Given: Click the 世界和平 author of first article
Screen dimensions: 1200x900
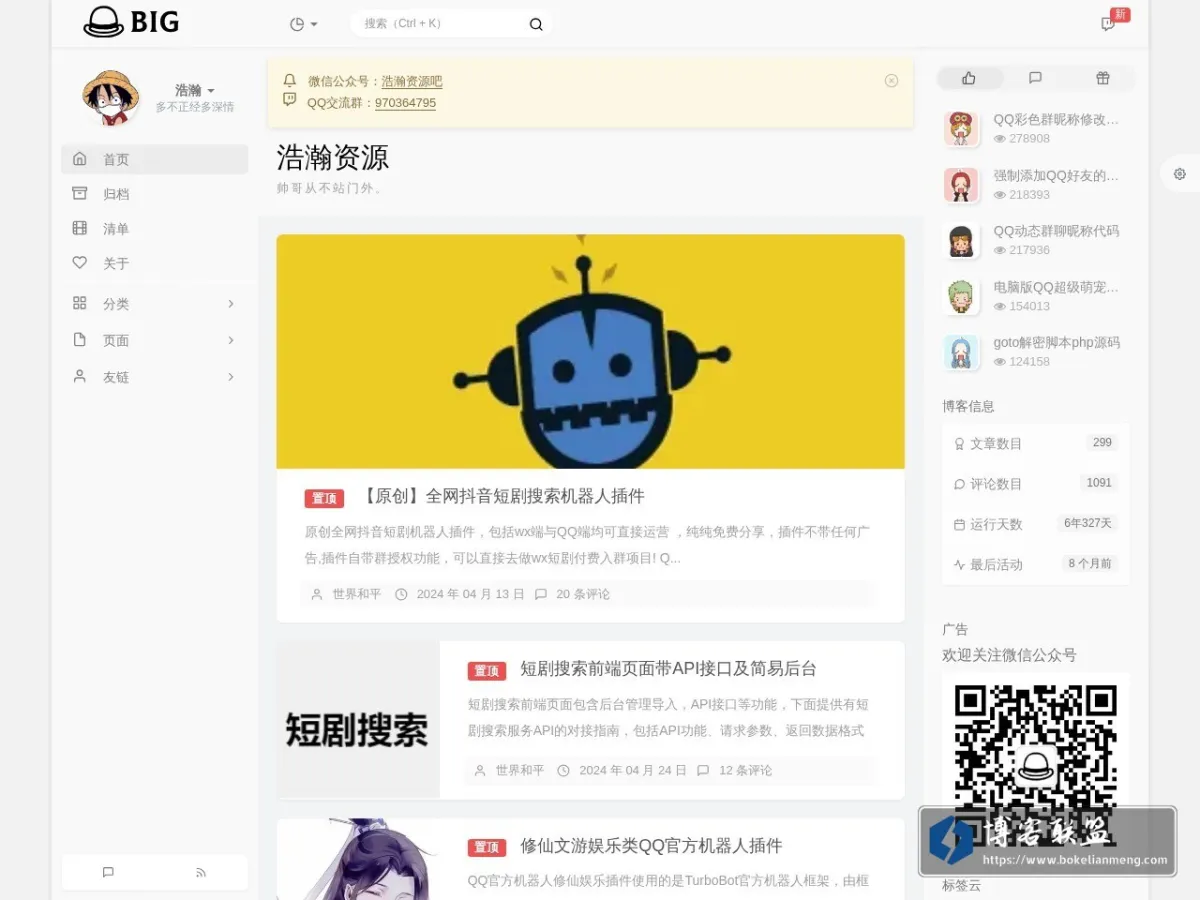Looking at the screenshot, I should [x=357, y=594].
